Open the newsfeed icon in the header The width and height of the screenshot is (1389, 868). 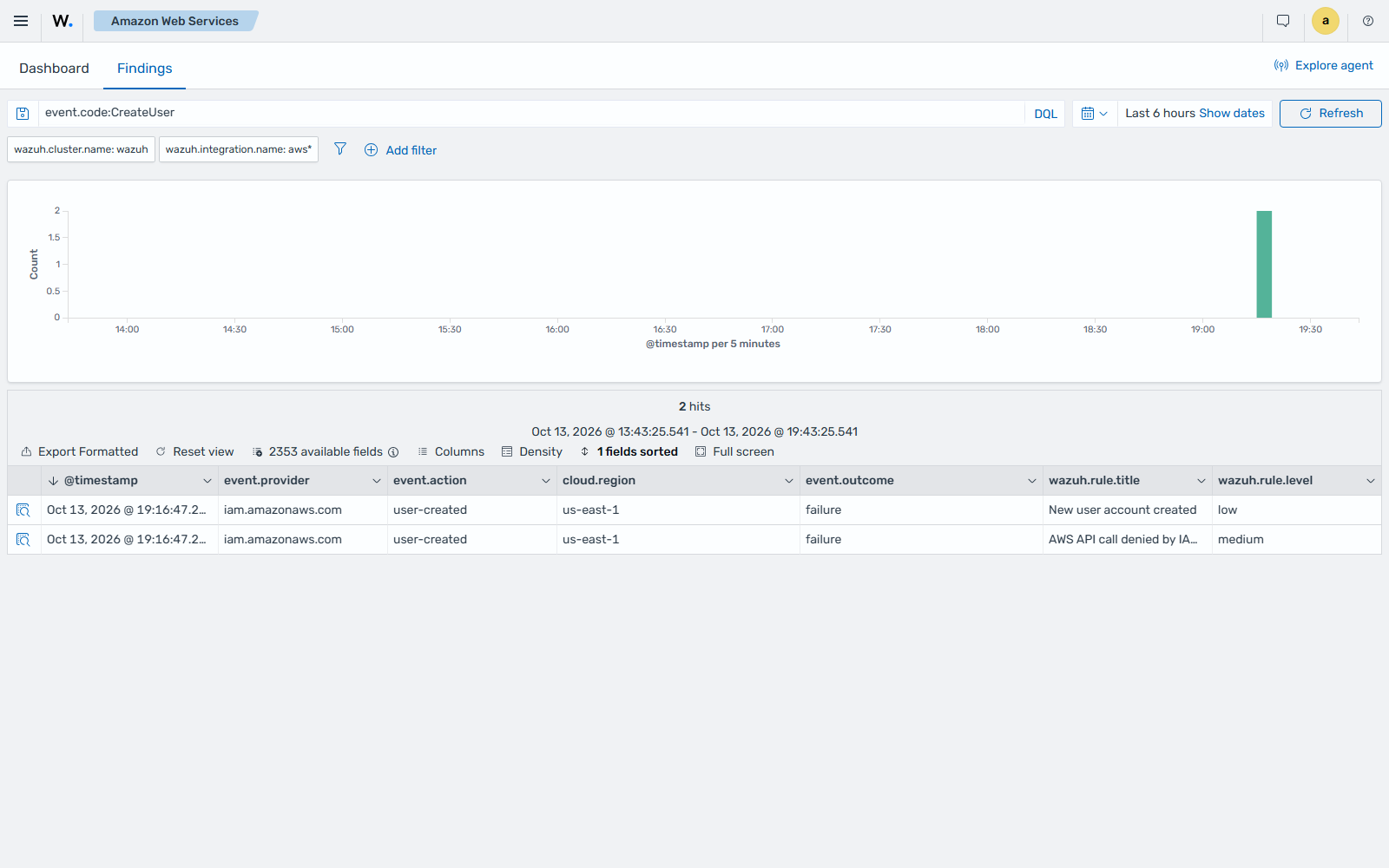(1283, 21)
